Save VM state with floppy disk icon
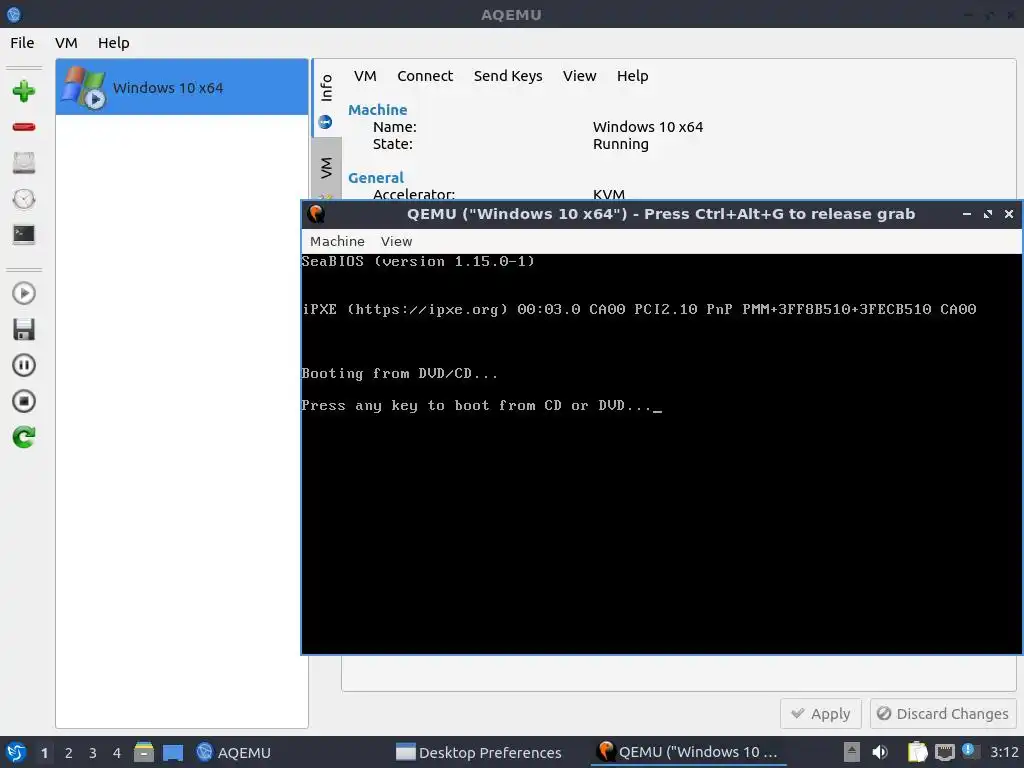 (x=24, y=329)
